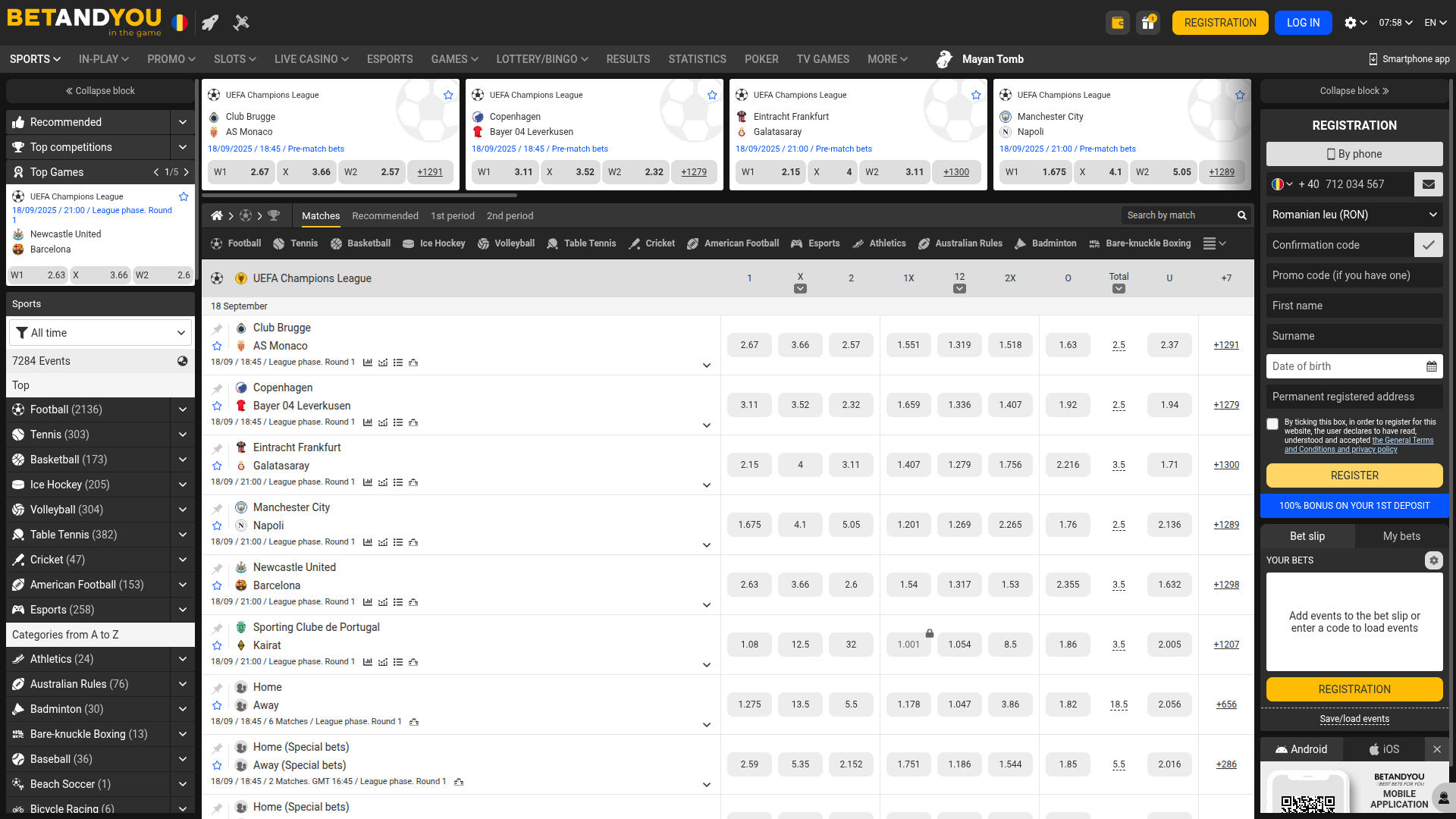Click the gift bonus icon in header
Viewport: 1456px width, 819px height.
tap(1148, 23)
